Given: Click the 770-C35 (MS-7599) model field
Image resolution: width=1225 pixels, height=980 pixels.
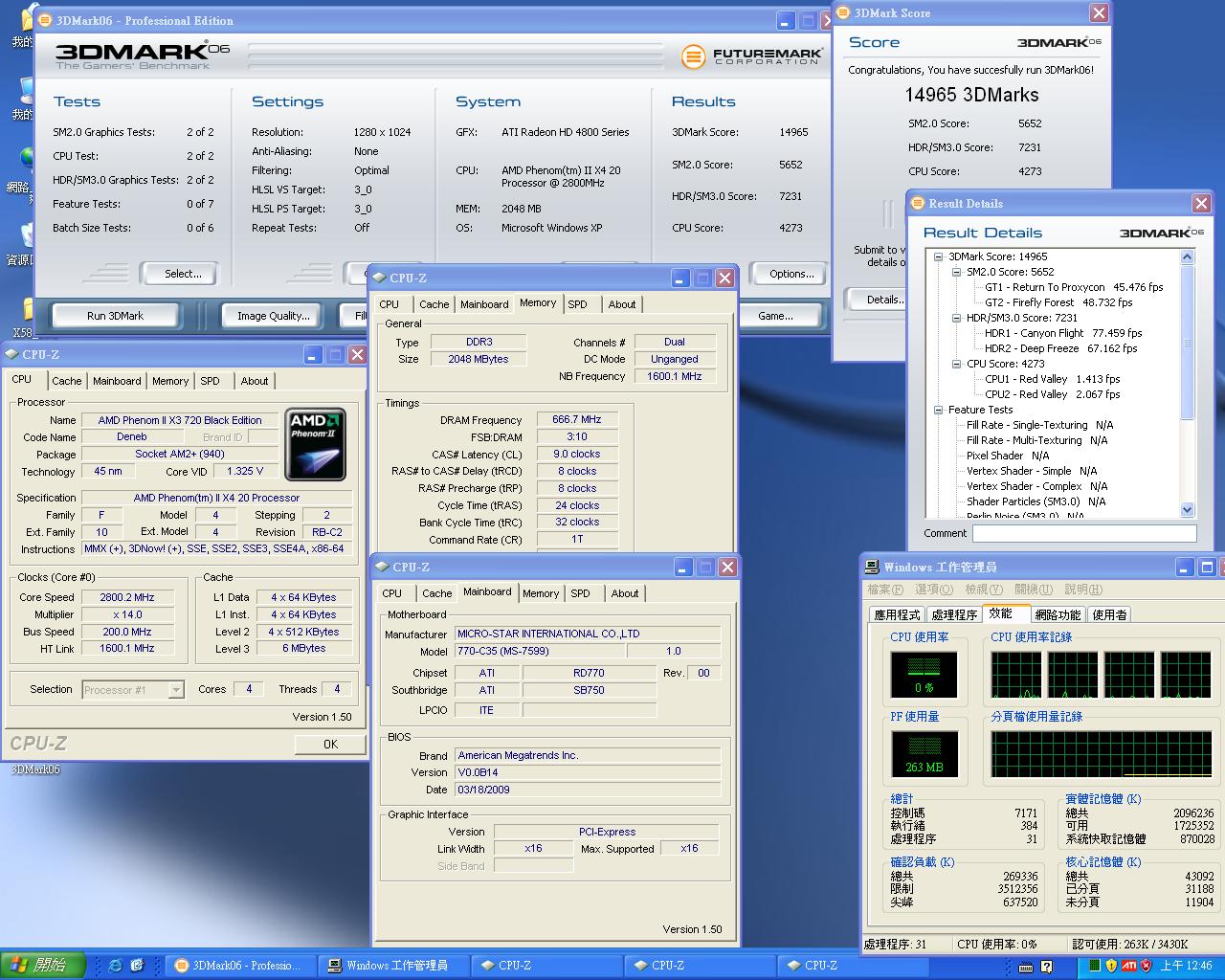Looking at the screenshot, I should pos(540,651).
